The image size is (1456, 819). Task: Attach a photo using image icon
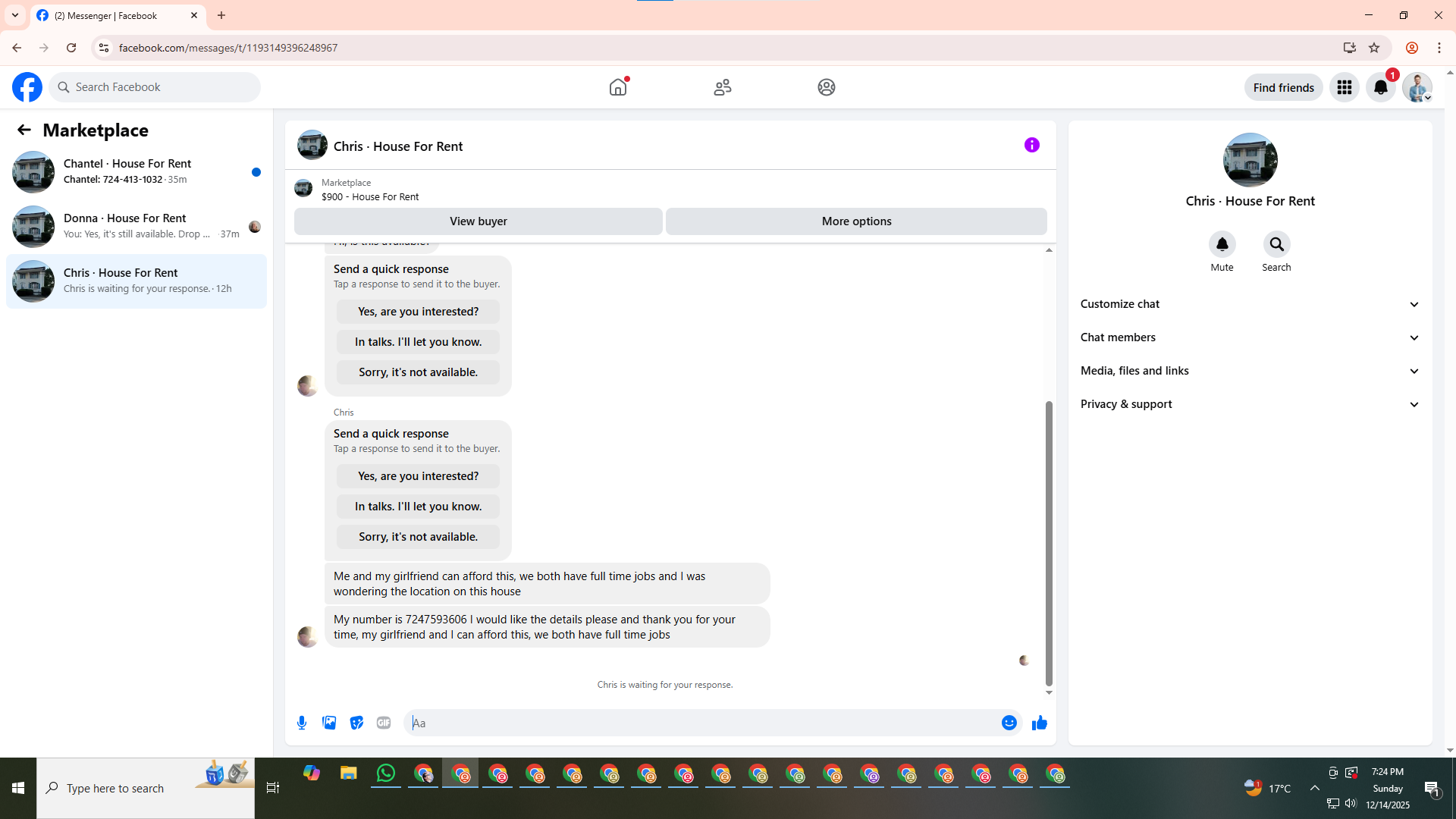pos(329,723)
